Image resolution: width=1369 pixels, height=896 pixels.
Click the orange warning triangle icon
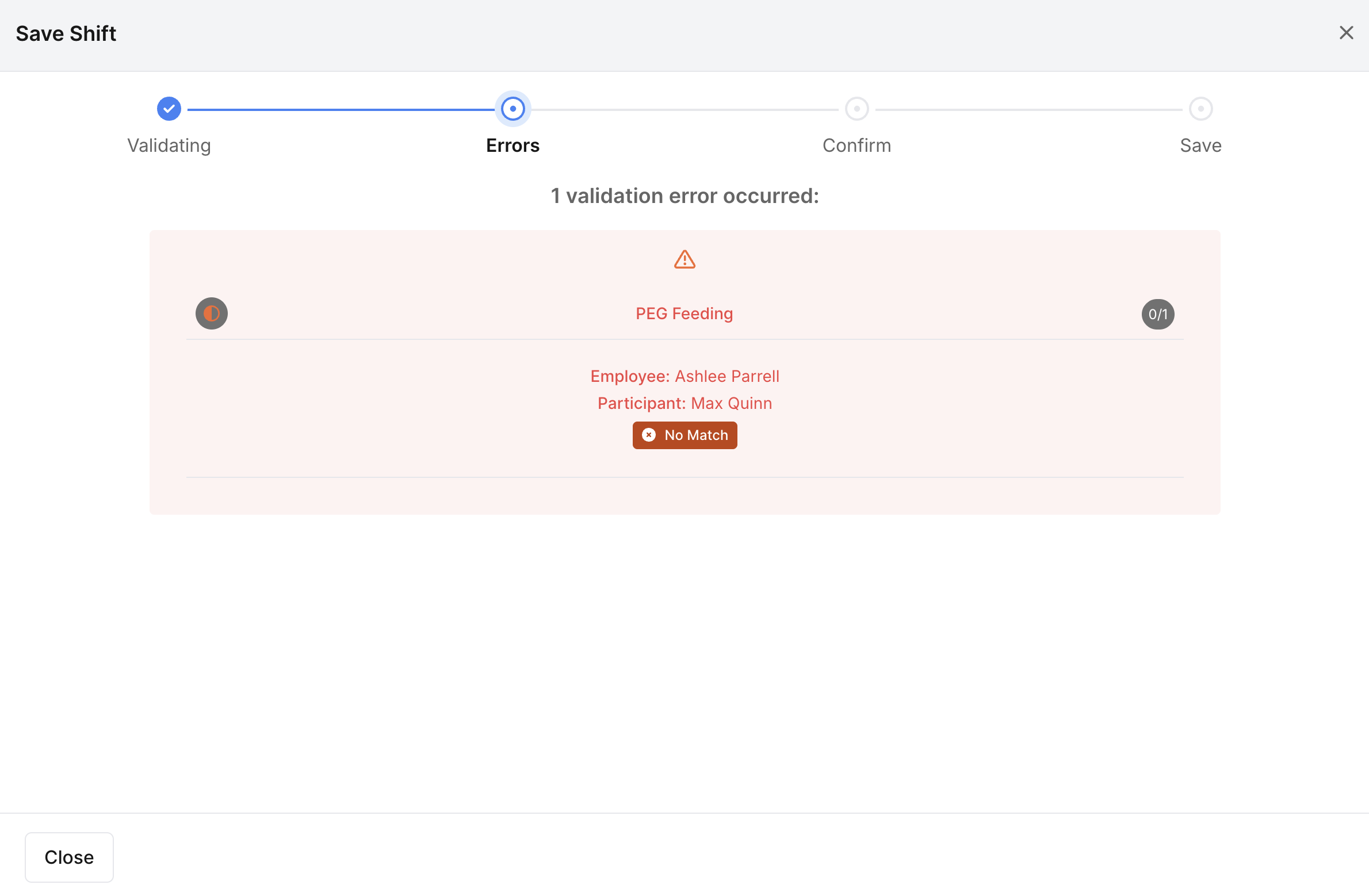point(684,259)
